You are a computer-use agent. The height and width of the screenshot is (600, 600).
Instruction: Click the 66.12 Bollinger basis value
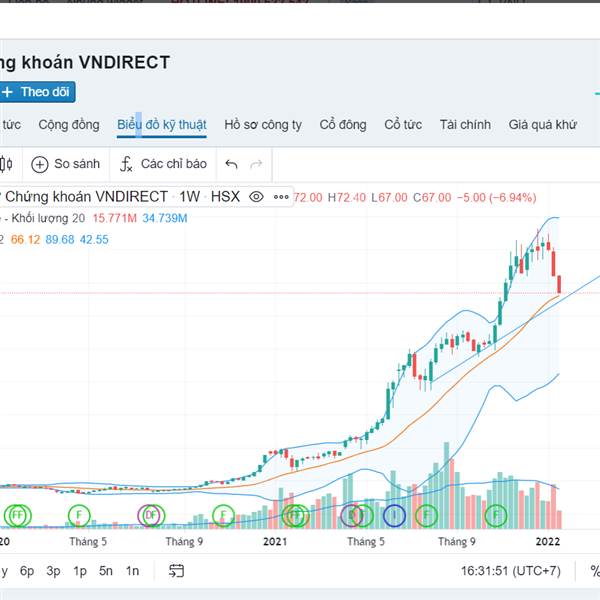click(x=25, y=240)
